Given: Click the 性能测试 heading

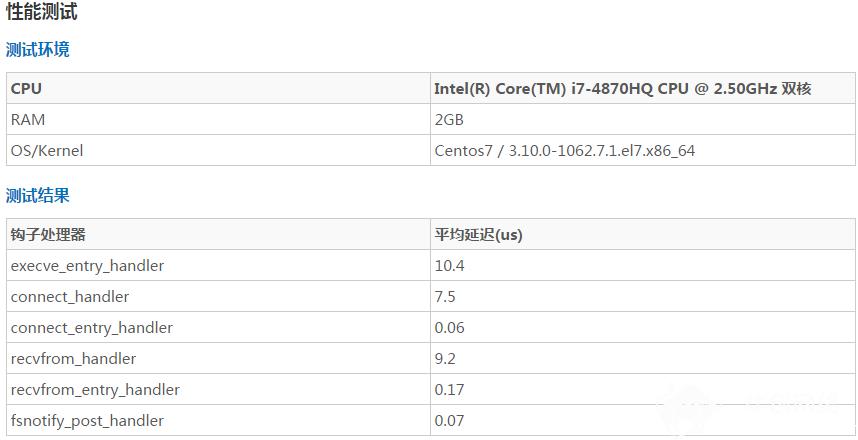Looking at the screenshot, I should tap(42, 11).
